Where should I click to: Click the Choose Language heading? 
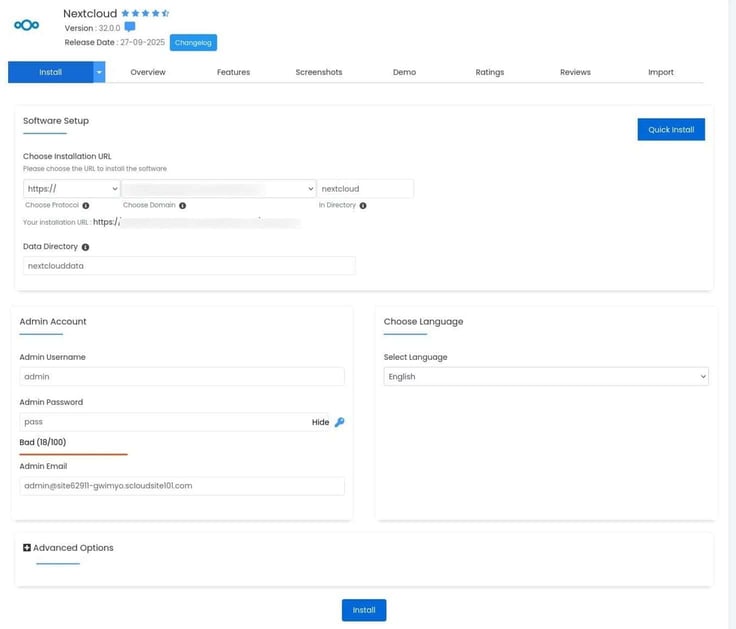[x=423, y=322]
